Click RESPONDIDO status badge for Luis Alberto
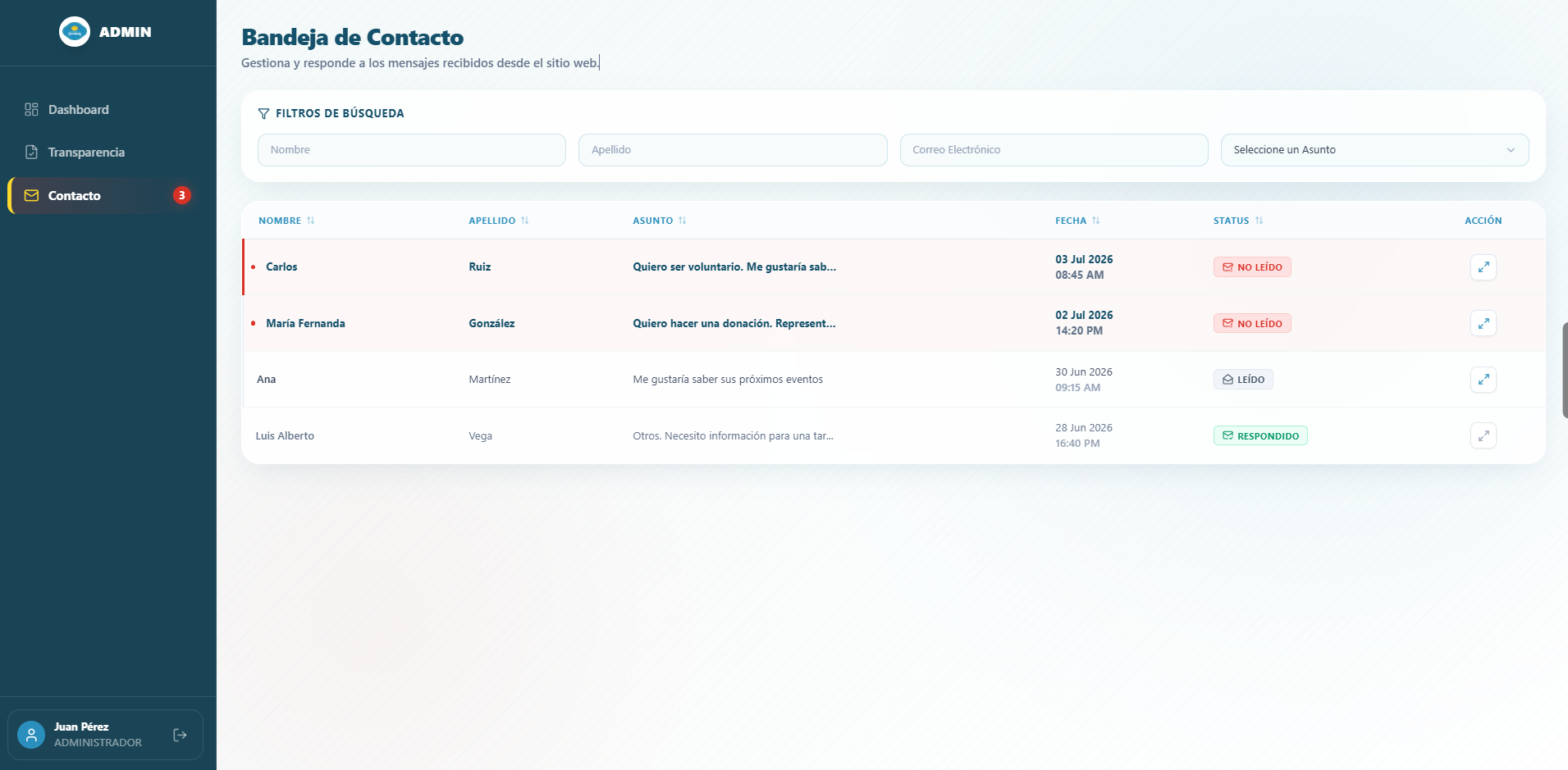The height and width of the screenshot is (770, 1568). (x=1260, y=435)
